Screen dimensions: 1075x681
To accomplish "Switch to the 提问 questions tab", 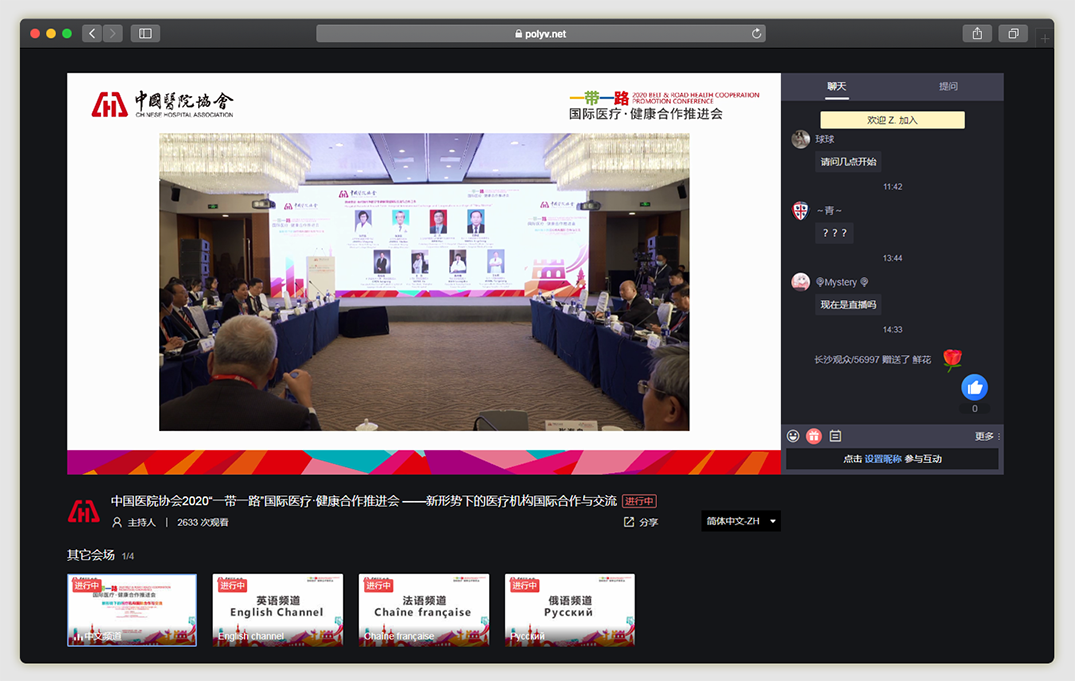I will 947,87.
